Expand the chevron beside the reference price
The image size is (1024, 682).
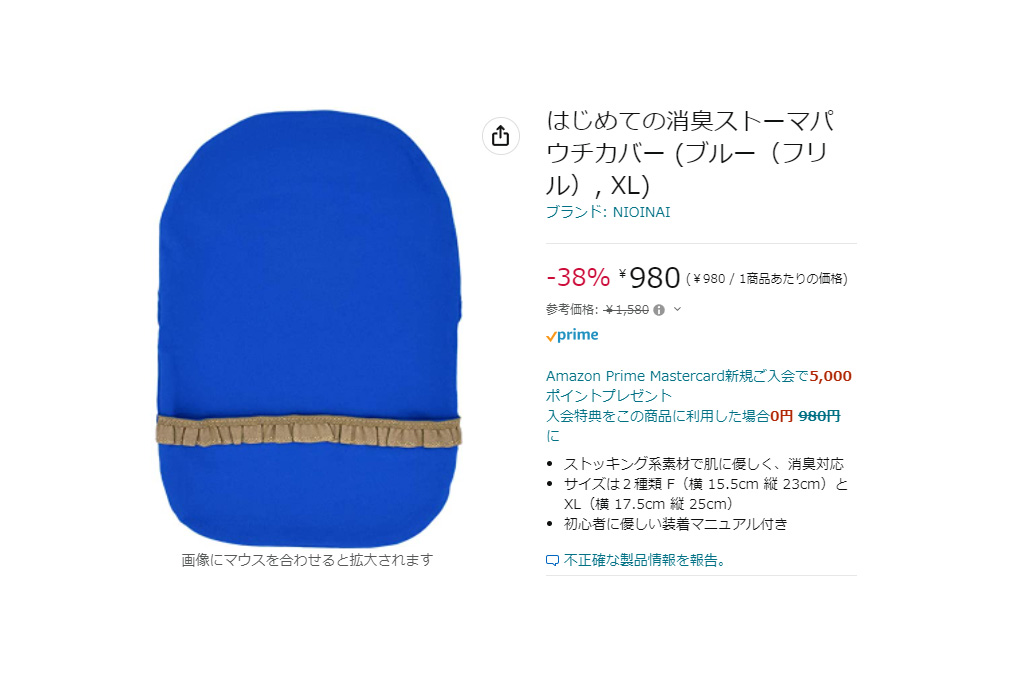click(677, 309)
